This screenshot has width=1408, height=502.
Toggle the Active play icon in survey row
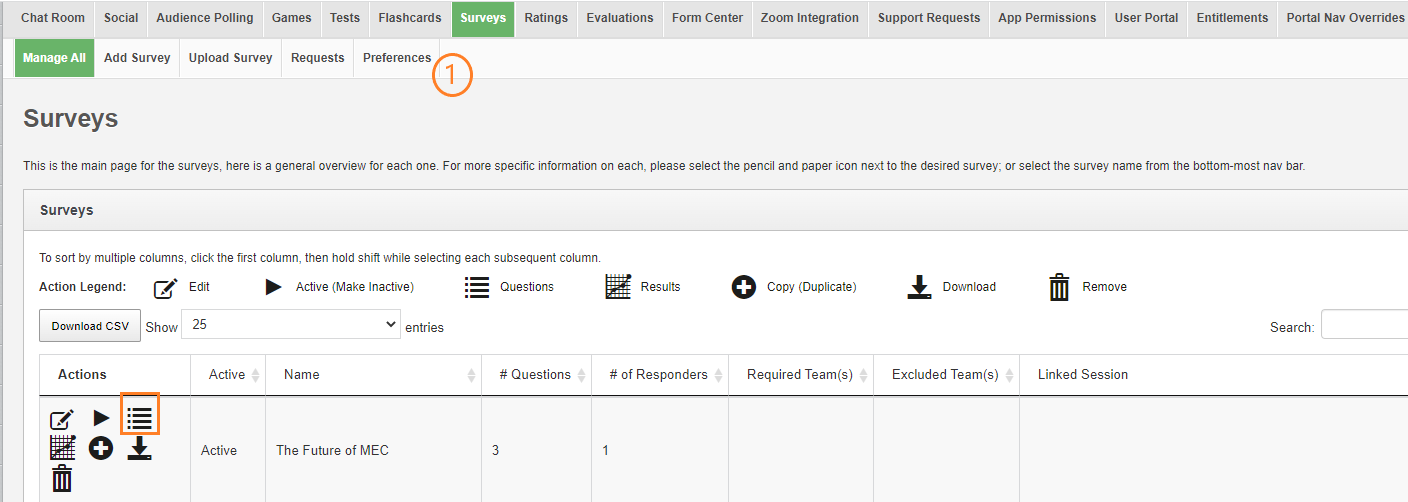point(101,418)
